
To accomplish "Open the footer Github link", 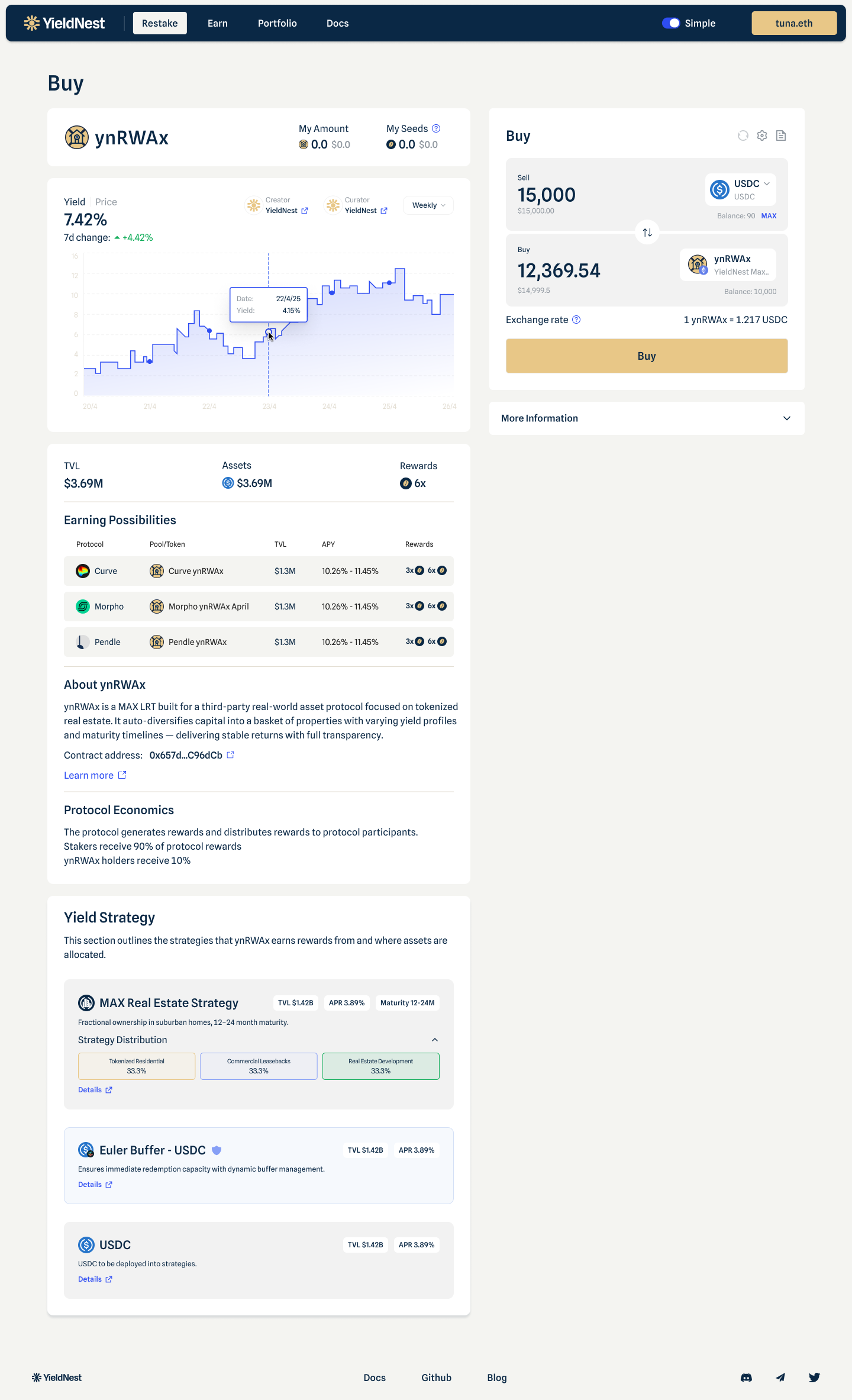I will tap(437, 1378).
